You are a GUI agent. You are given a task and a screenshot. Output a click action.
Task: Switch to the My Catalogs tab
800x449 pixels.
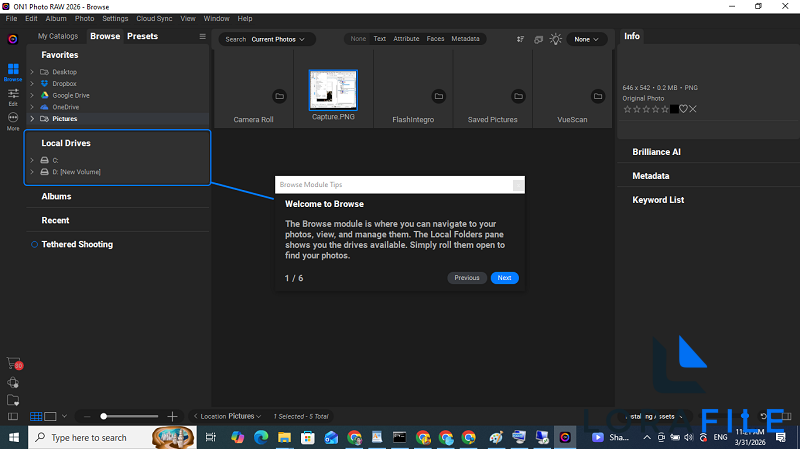(58, 36)
